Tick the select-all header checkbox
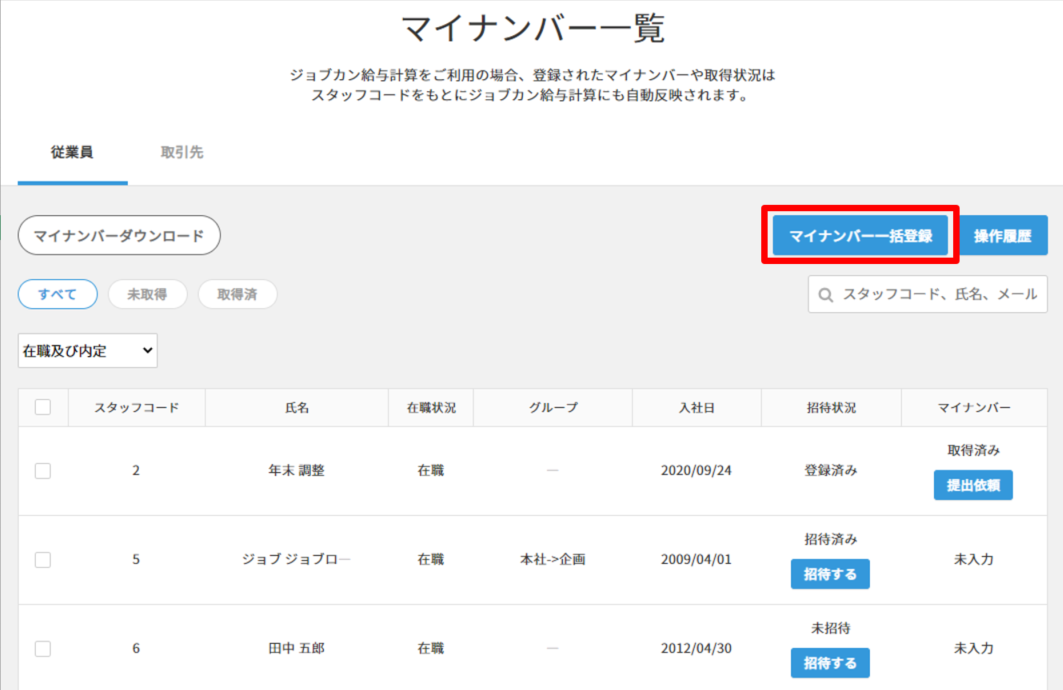 43,407
